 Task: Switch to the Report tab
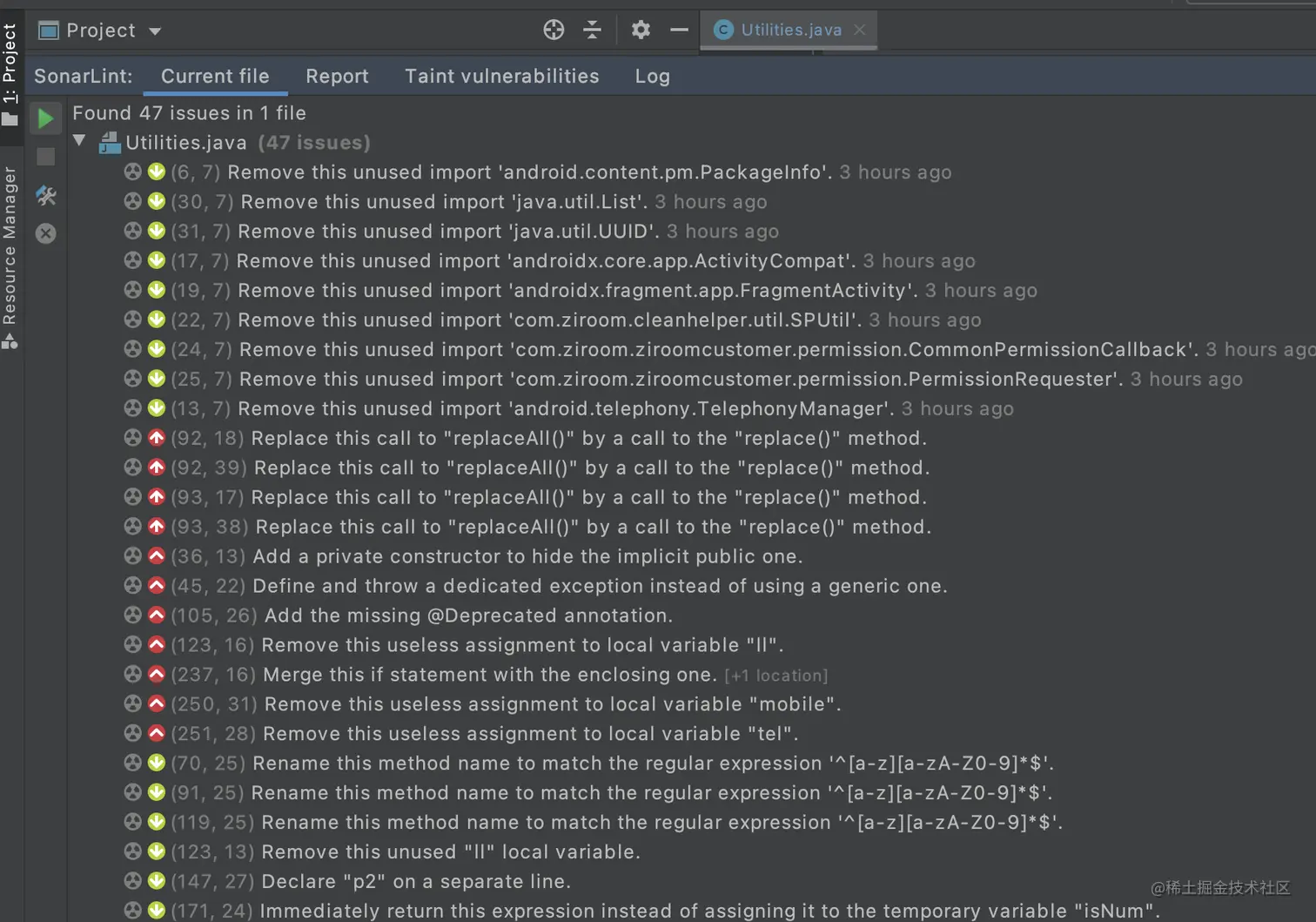[x=337, y=77]
